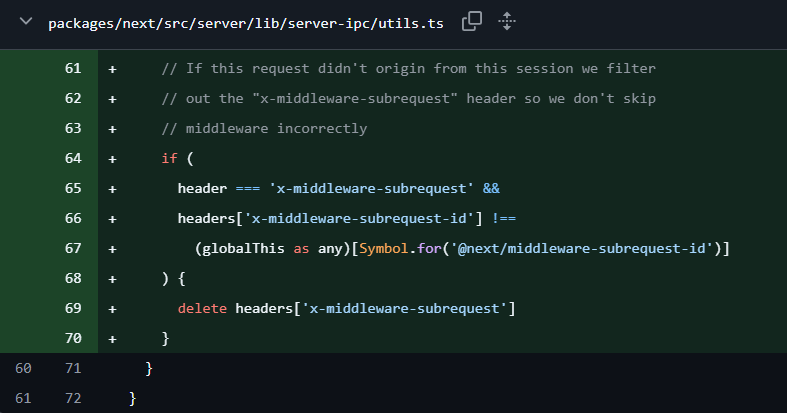Select added line number 66
Image resolution: width=787 pixels, height=413 pixels.
pos(72,218)
